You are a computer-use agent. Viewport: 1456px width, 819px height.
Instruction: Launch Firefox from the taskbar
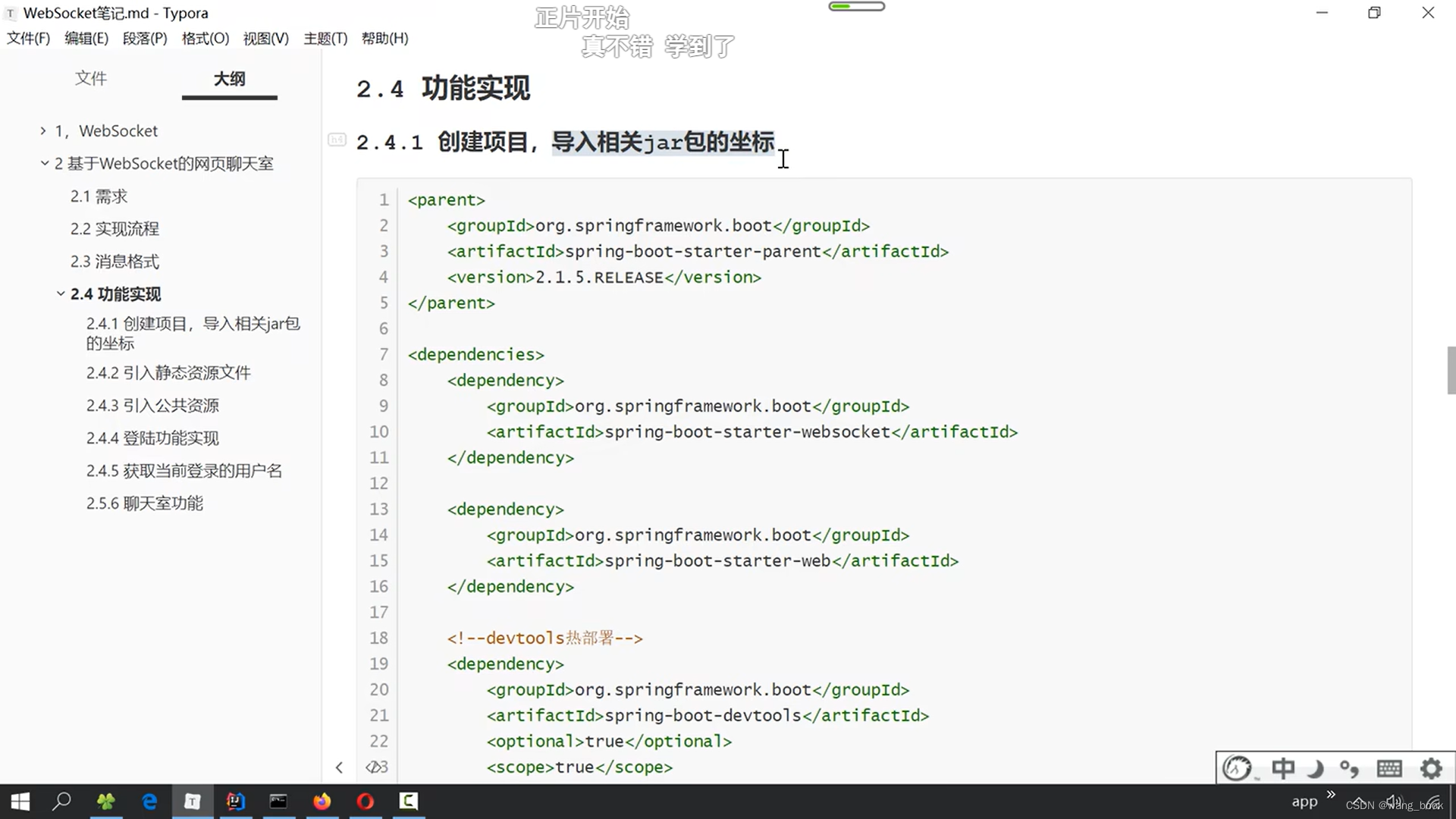[322, 801]
